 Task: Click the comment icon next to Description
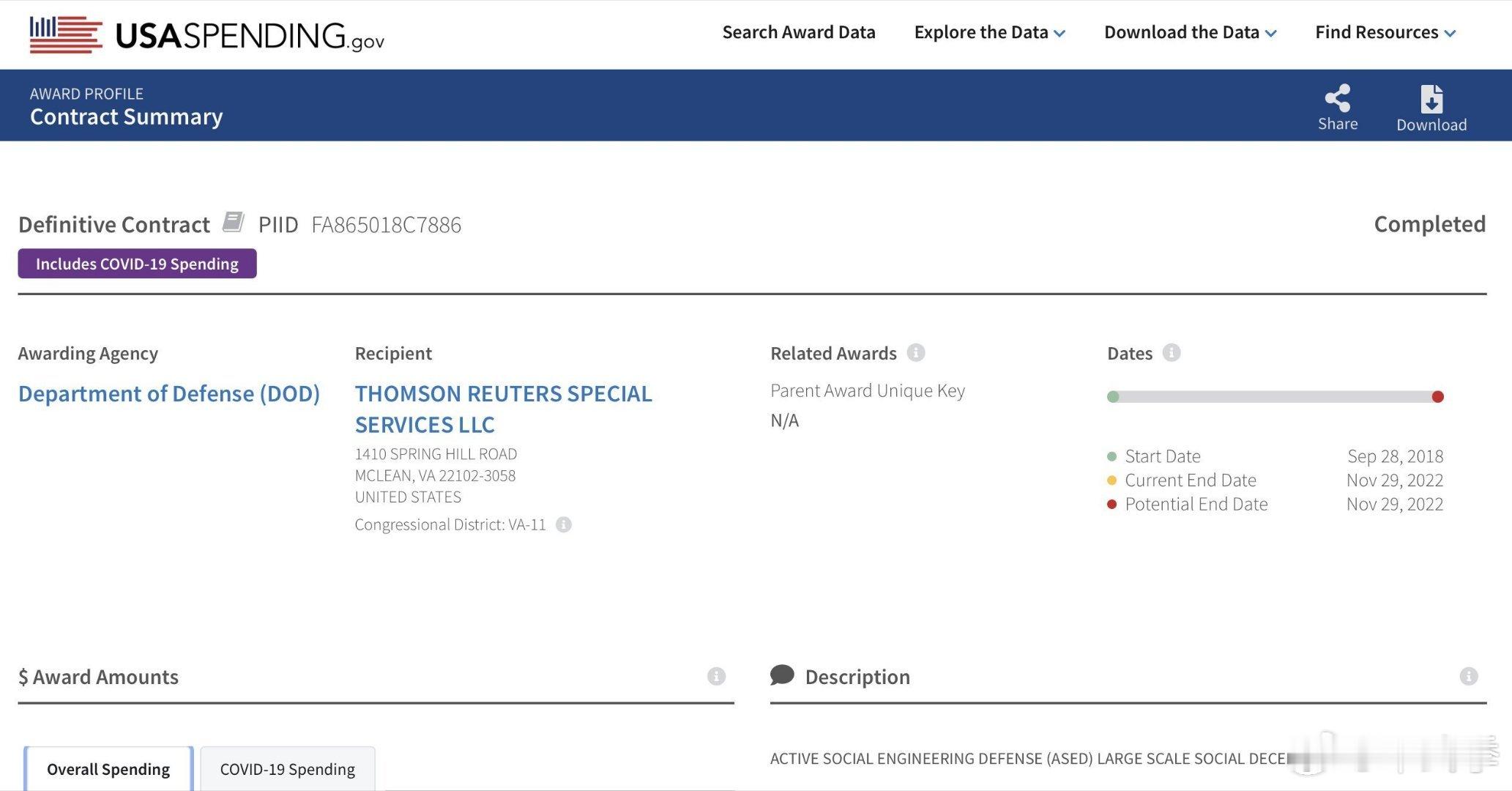783,674
